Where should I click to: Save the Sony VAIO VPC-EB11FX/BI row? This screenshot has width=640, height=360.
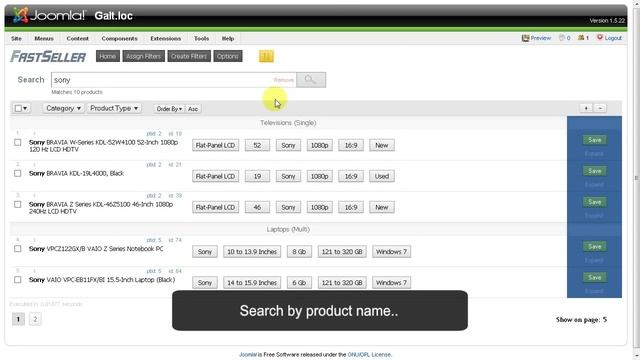(x=594, y=278)
